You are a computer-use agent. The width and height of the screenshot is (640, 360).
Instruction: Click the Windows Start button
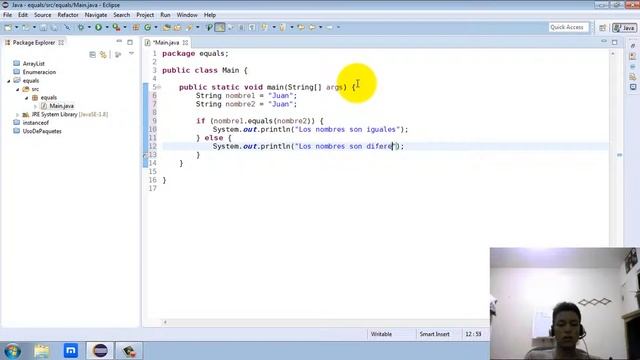(12, 351)
